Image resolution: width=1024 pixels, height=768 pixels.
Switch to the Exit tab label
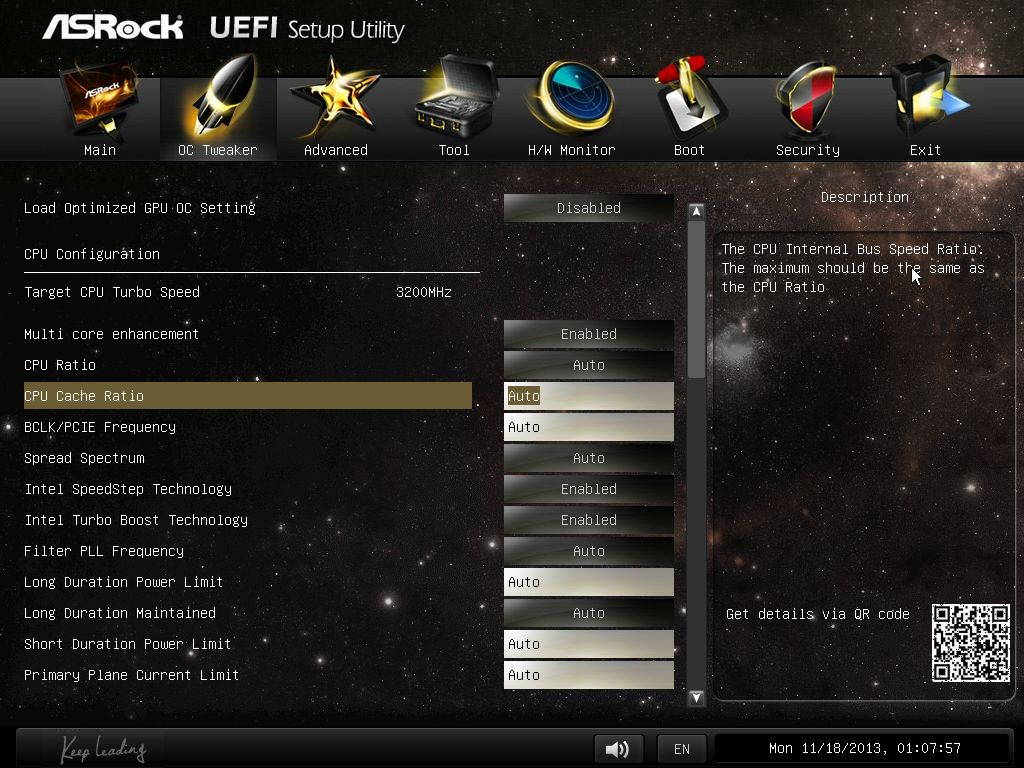click(x=925, y=150)
